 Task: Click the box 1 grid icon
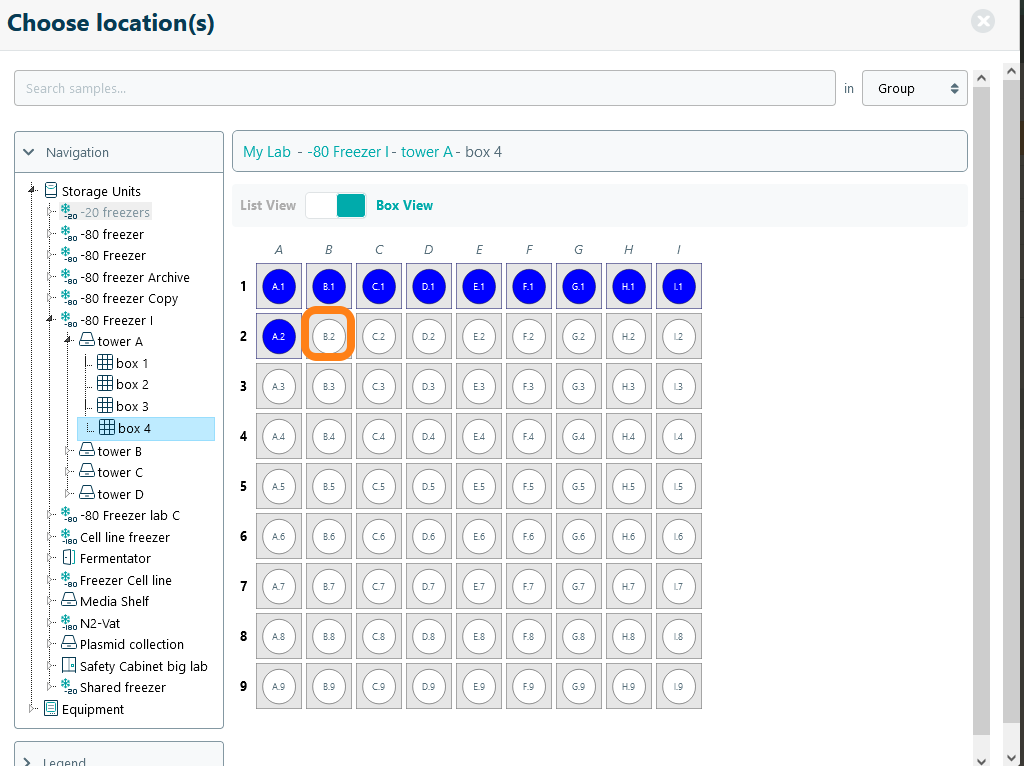click(105, 363)
